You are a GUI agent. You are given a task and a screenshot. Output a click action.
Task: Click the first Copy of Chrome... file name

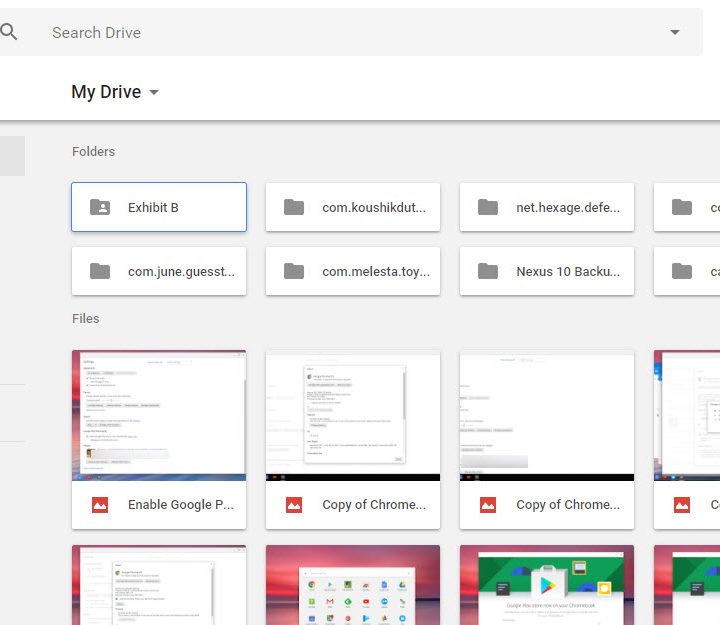click(374, 505)
